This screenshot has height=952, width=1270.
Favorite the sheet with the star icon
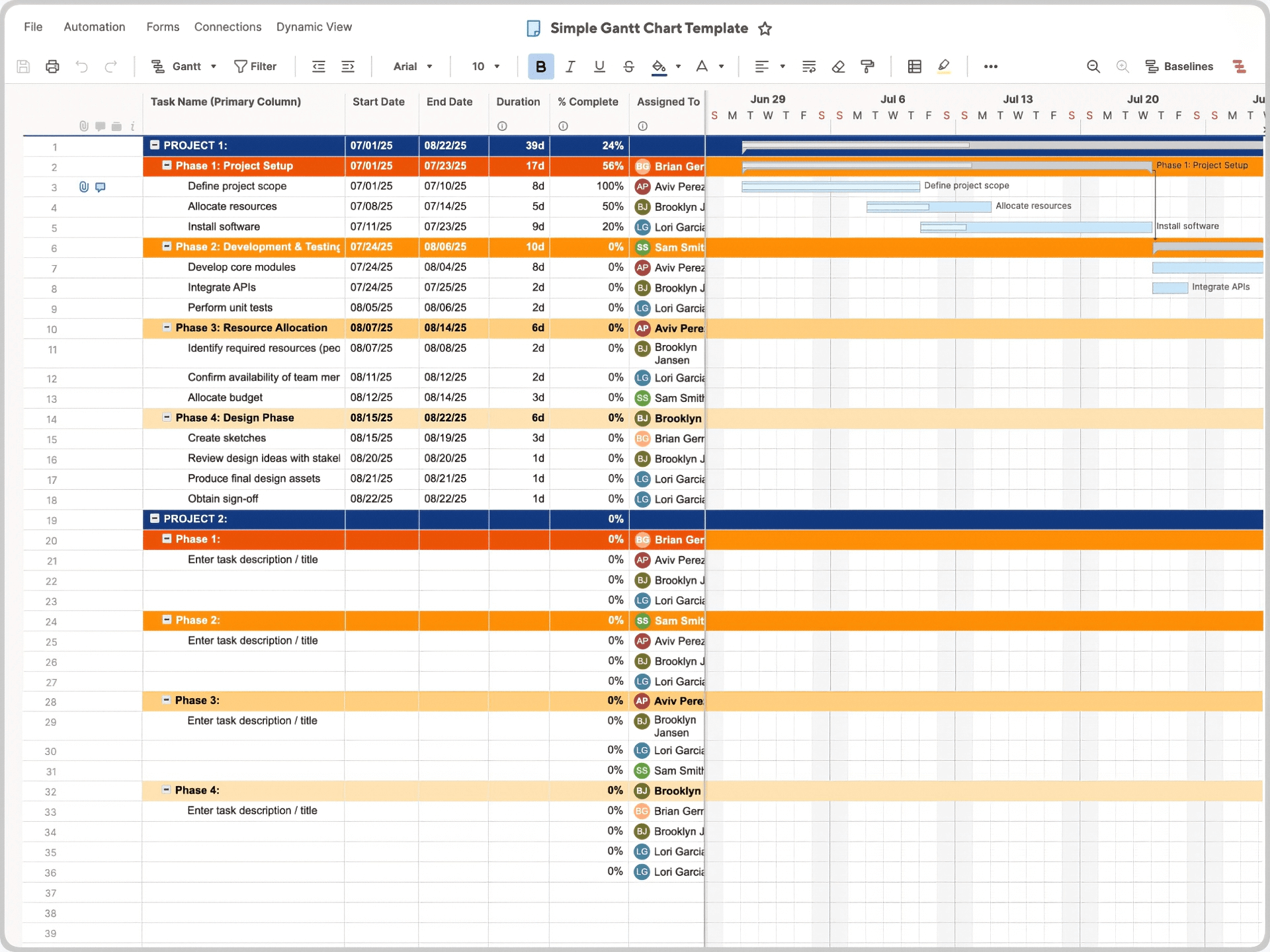765,28
